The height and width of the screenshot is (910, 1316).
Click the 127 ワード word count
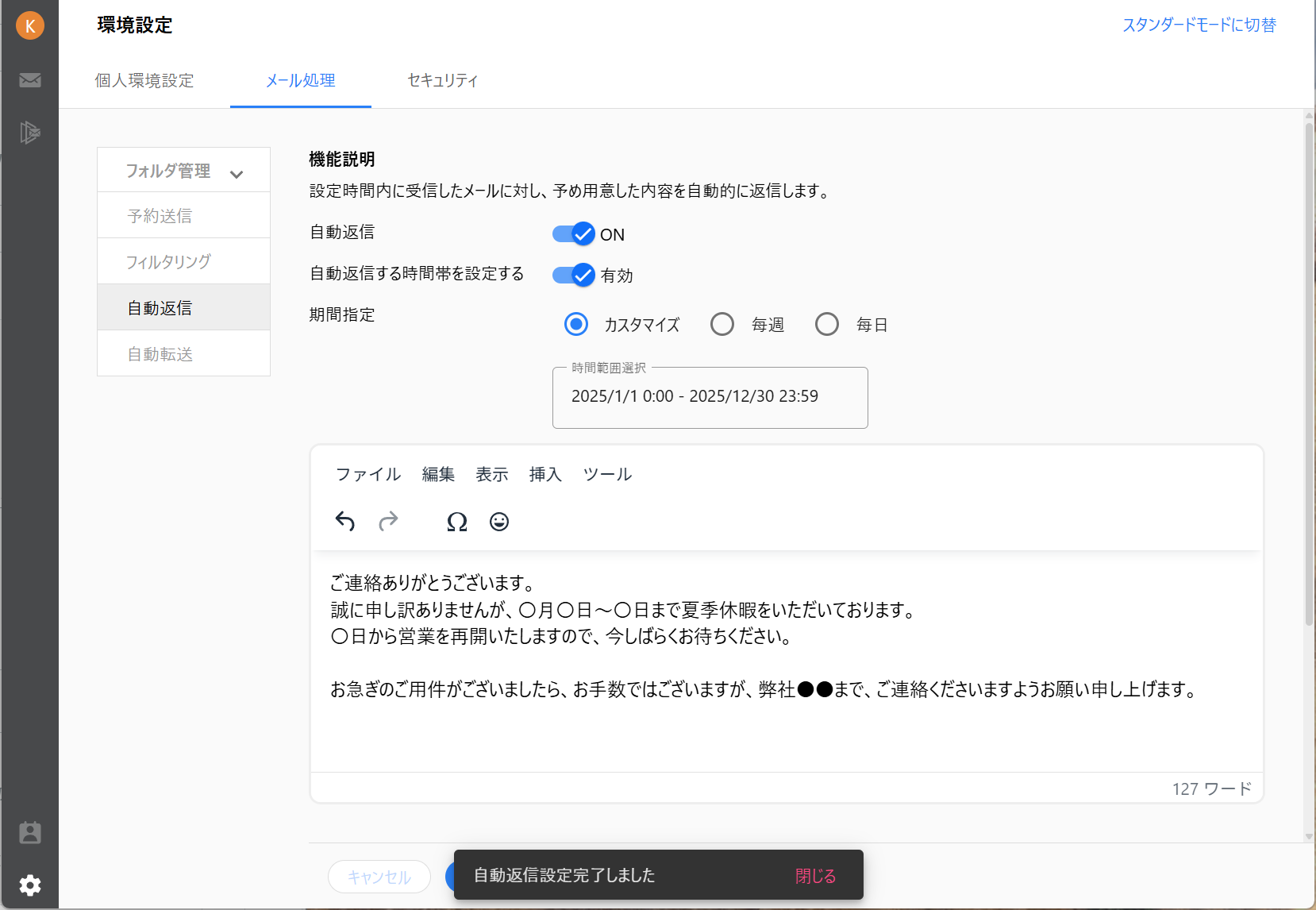pos(1212,789)
